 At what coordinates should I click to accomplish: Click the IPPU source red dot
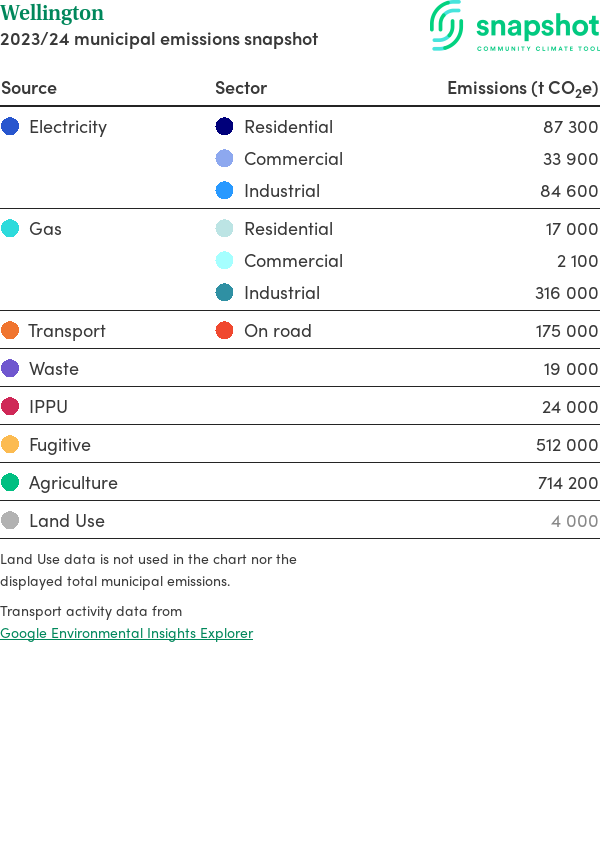coord(10,407)
